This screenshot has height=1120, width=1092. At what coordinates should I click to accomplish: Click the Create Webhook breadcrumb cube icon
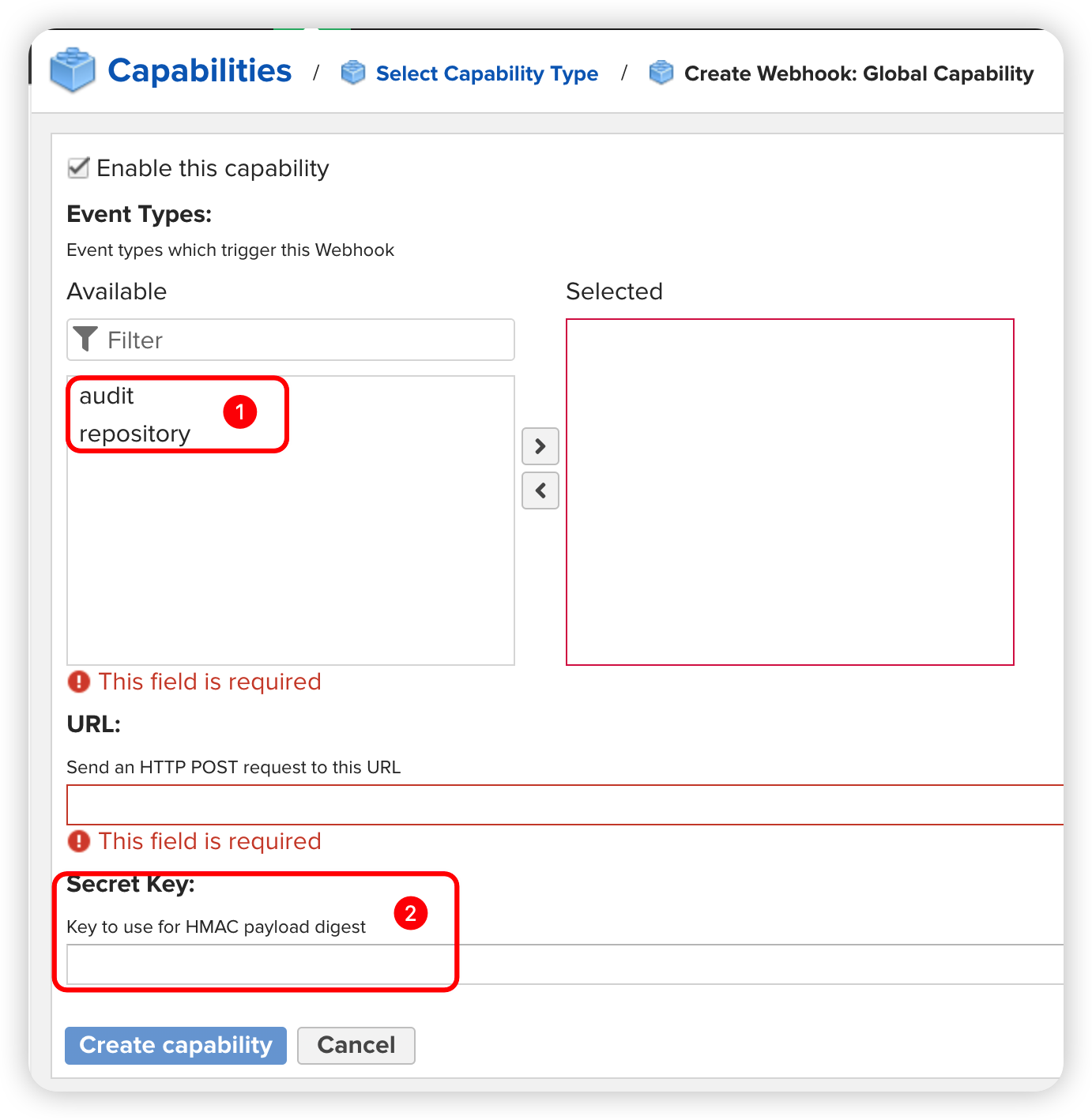[661, 73]
